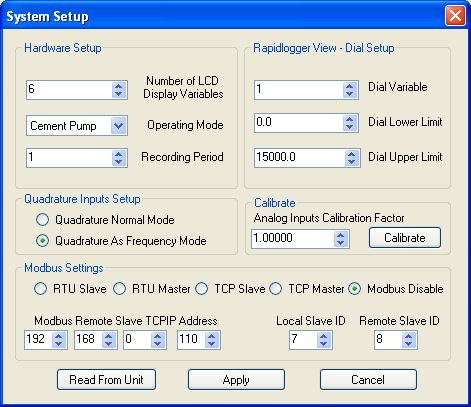
Task: Select the Modbus Disable radio button
Action: (355, 289)
